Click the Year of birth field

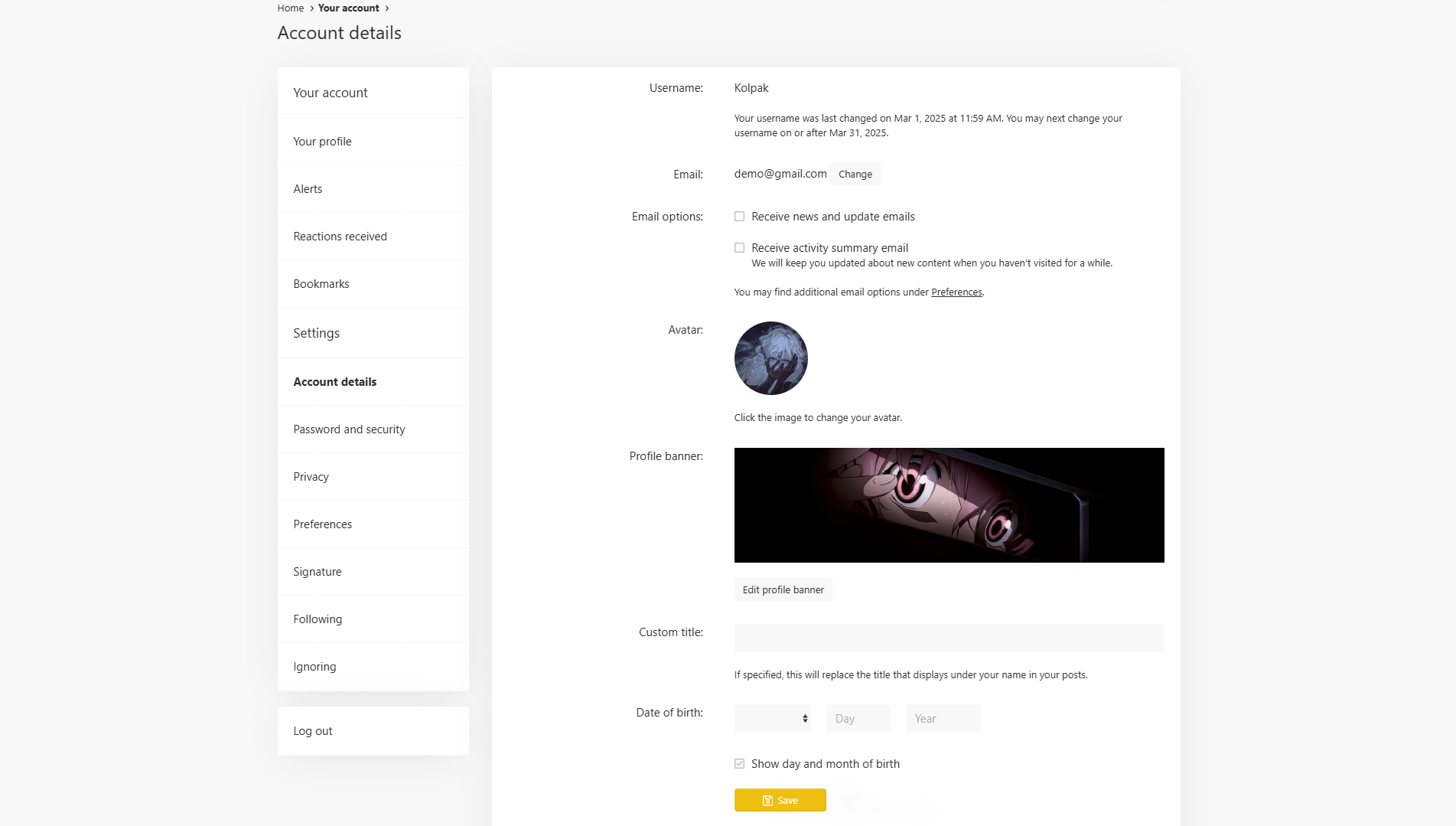(943, 718)
